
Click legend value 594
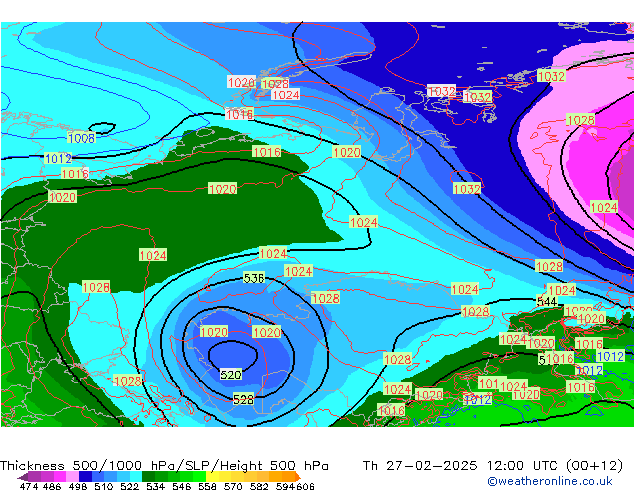point(285,486)
